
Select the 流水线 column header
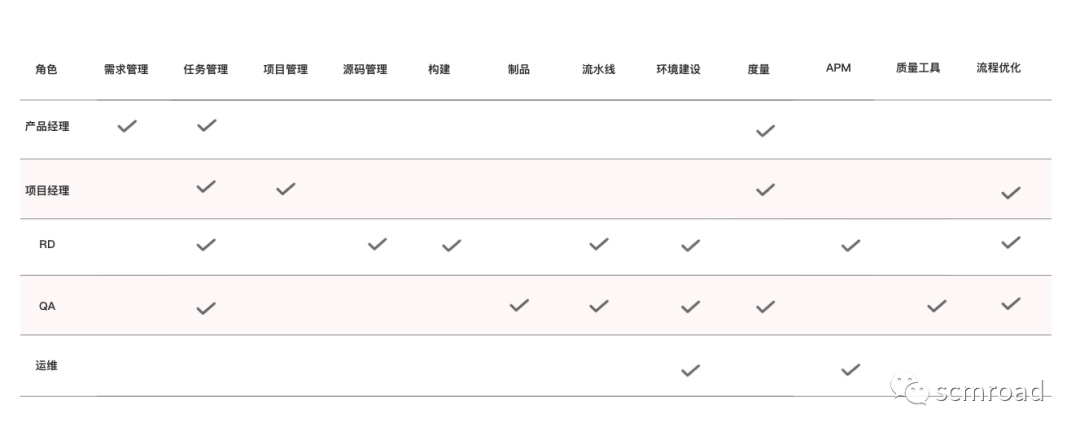click(599, 70)
